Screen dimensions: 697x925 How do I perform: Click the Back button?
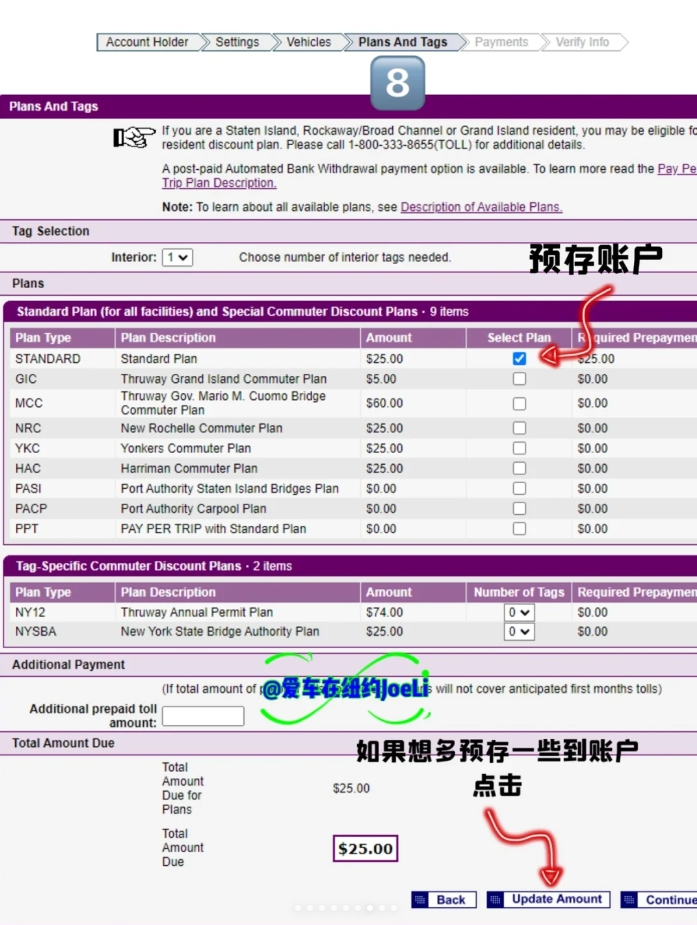coord(444,900)
